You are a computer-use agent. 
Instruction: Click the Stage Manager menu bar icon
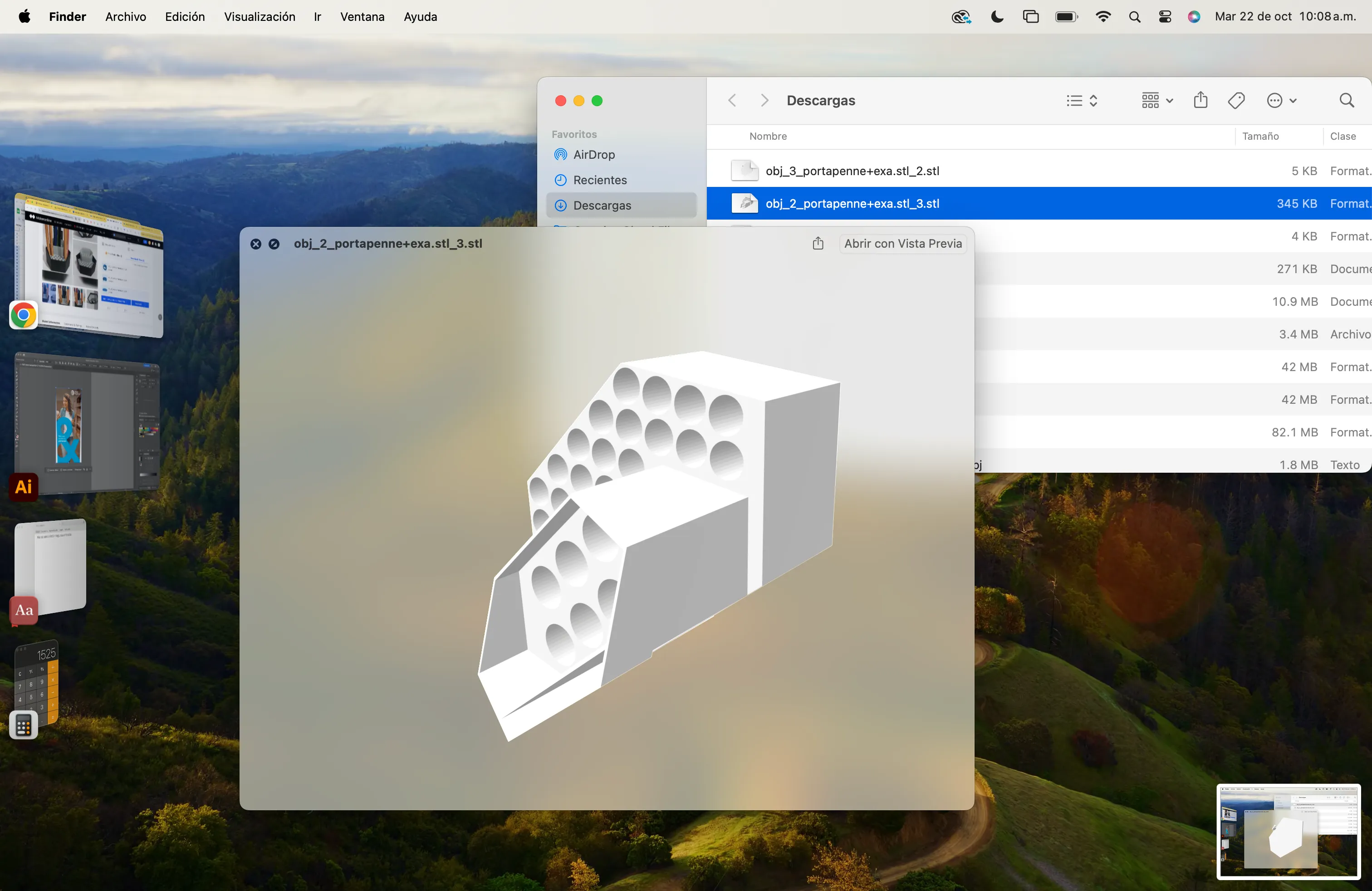point(1031,17)
